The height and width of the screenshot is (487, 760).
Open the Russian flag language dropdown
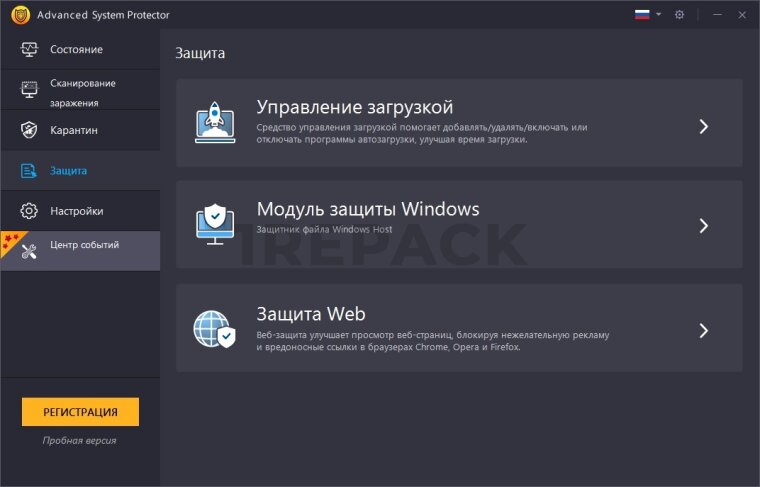click(647, 15)
